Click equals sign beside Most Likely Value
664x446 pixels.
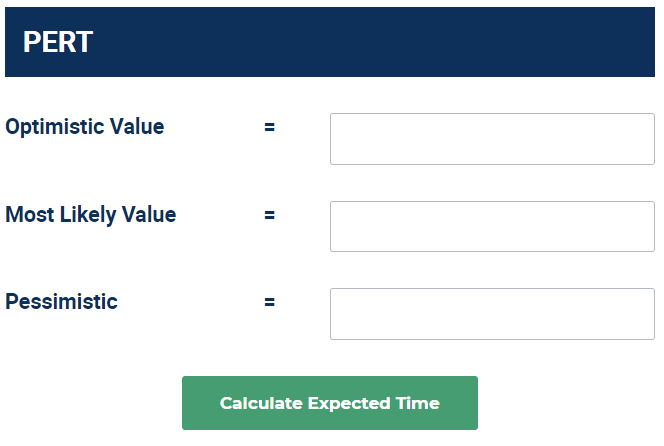[x=269, y=214]
